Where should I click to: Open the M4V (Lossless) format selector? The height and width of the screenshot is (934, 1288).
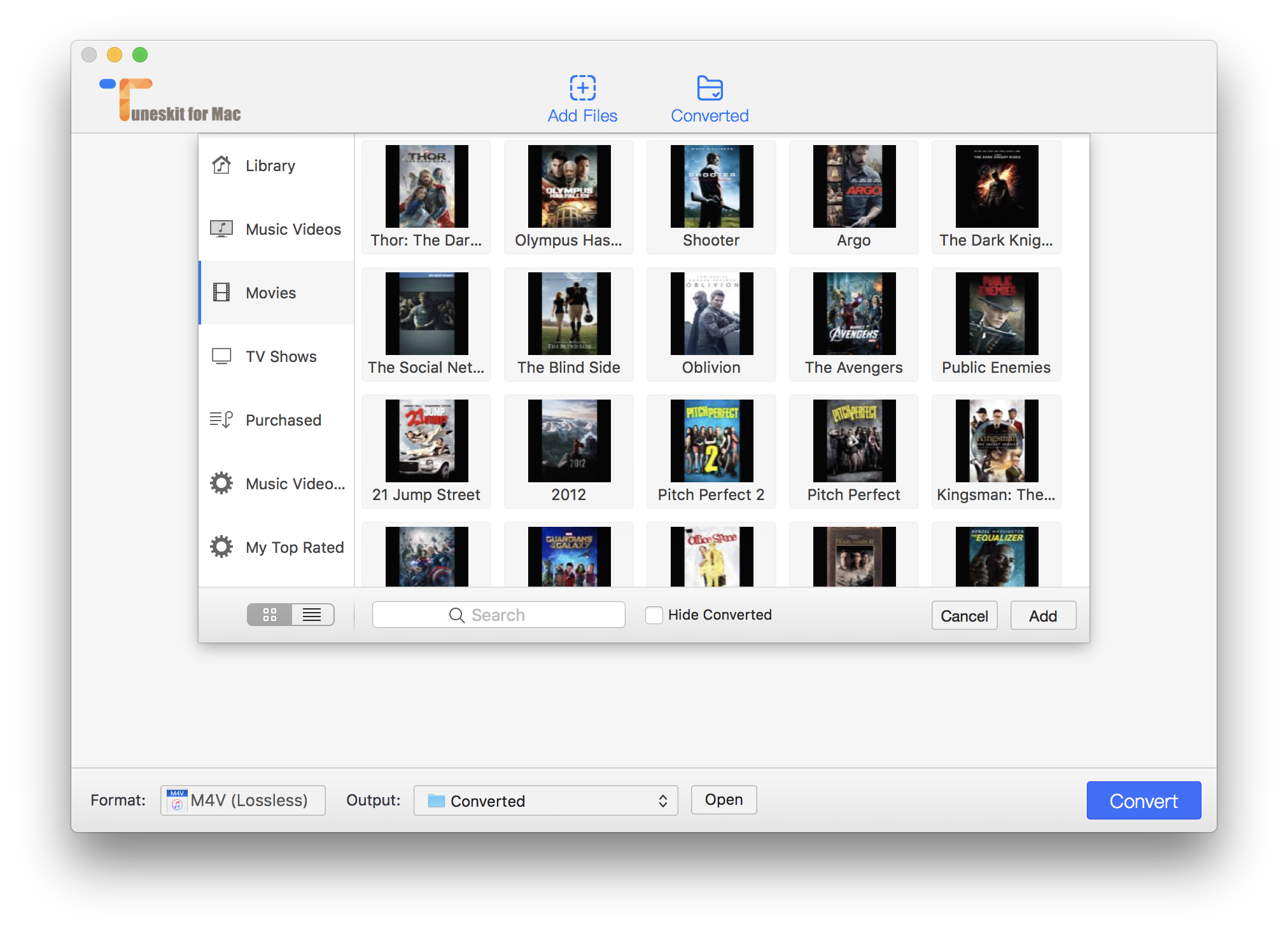[243, 800]
